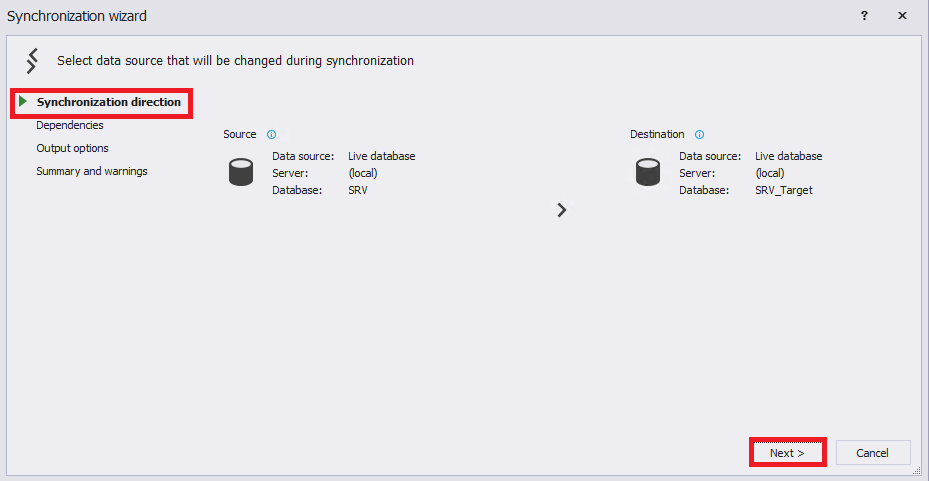Click the source database name SRV
This screenshot has height=481, width=929.
[358, 190]
